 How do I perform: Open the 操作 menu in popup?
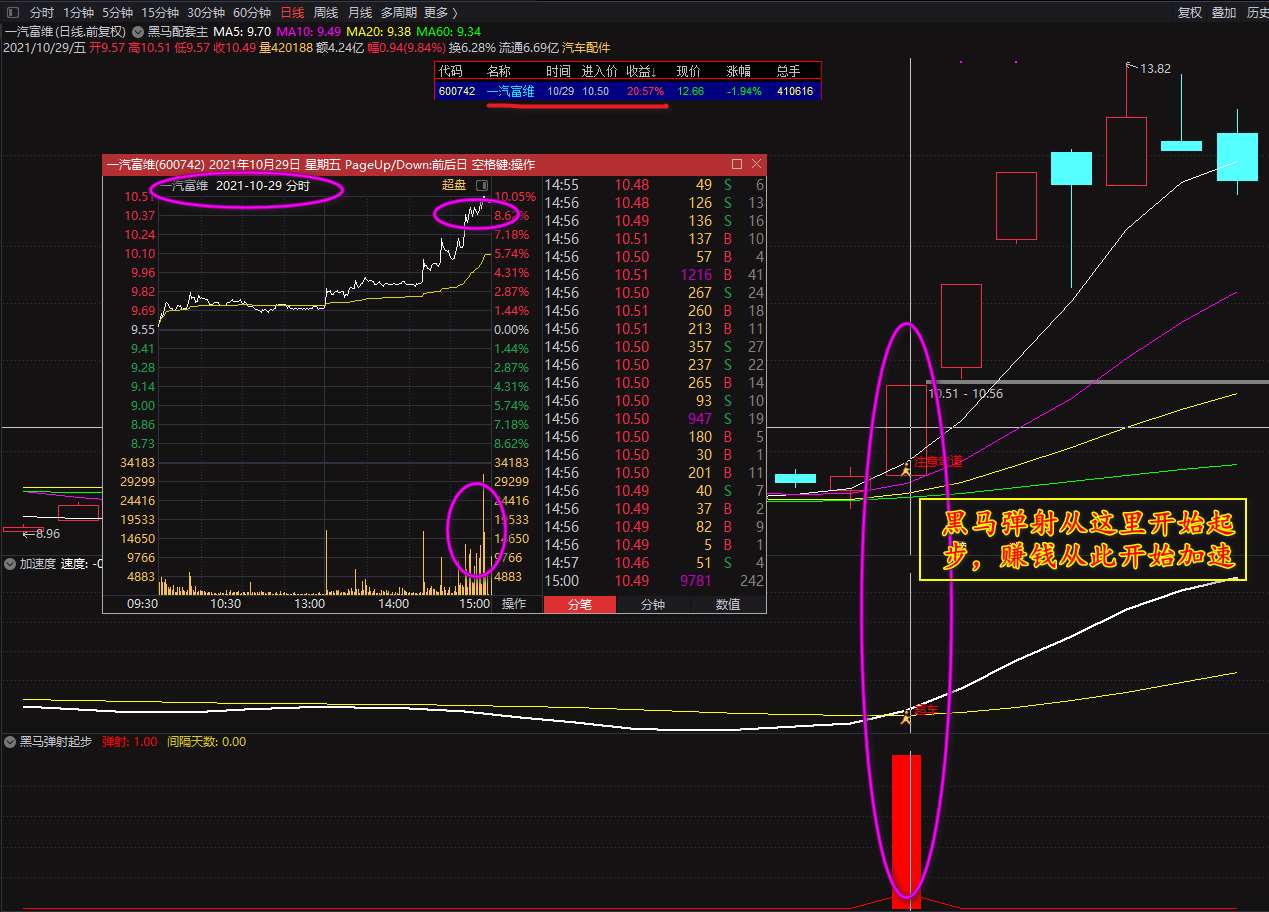pyautogui.click(x=514, y=604)
